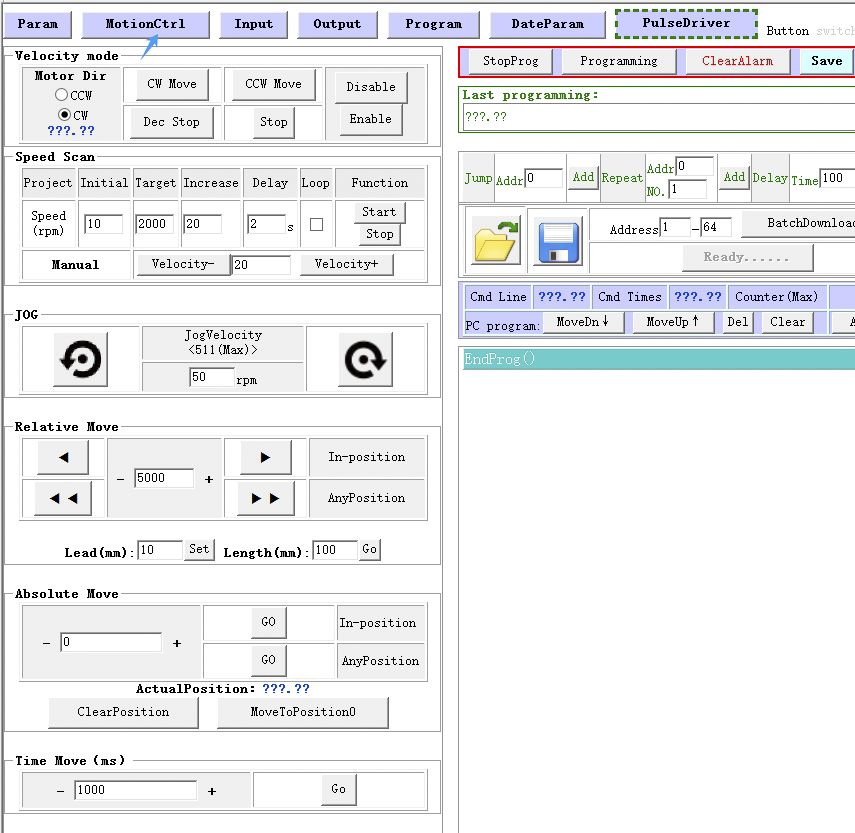Click the ClearAlarm button

click(736, 61)
